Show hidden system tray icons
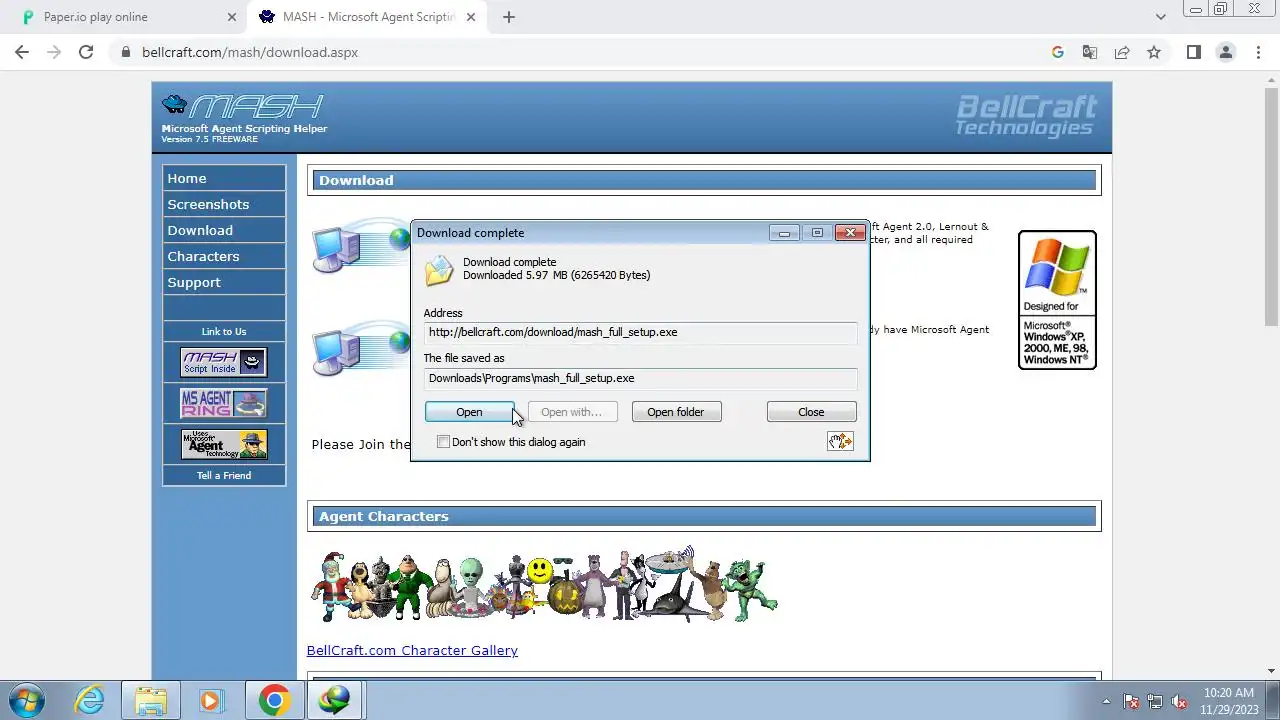 point(1106,701)
